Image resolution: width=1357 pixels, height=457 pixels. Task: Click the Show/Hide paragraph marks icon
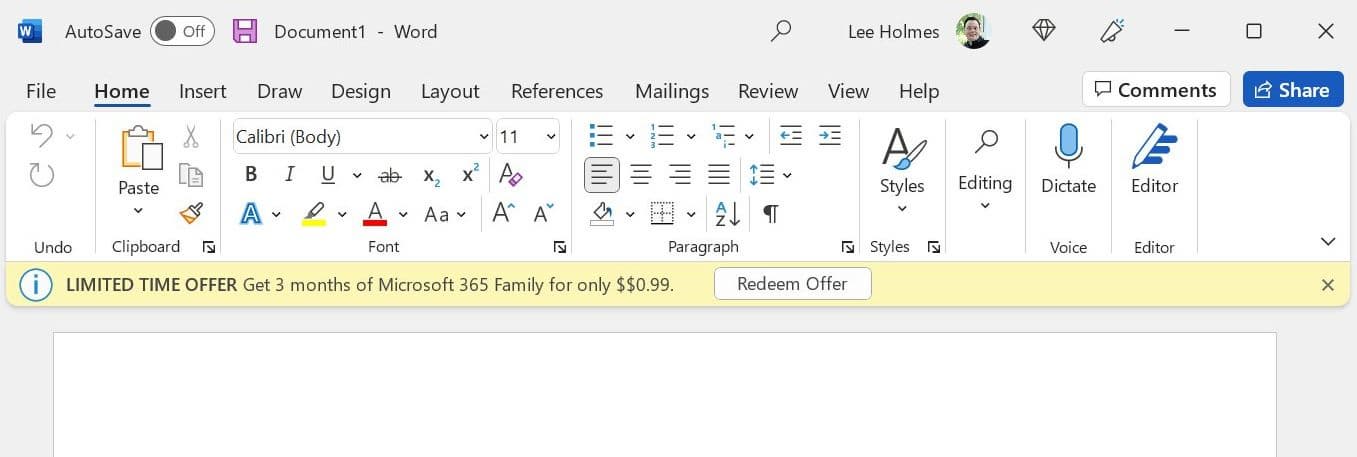771,213
